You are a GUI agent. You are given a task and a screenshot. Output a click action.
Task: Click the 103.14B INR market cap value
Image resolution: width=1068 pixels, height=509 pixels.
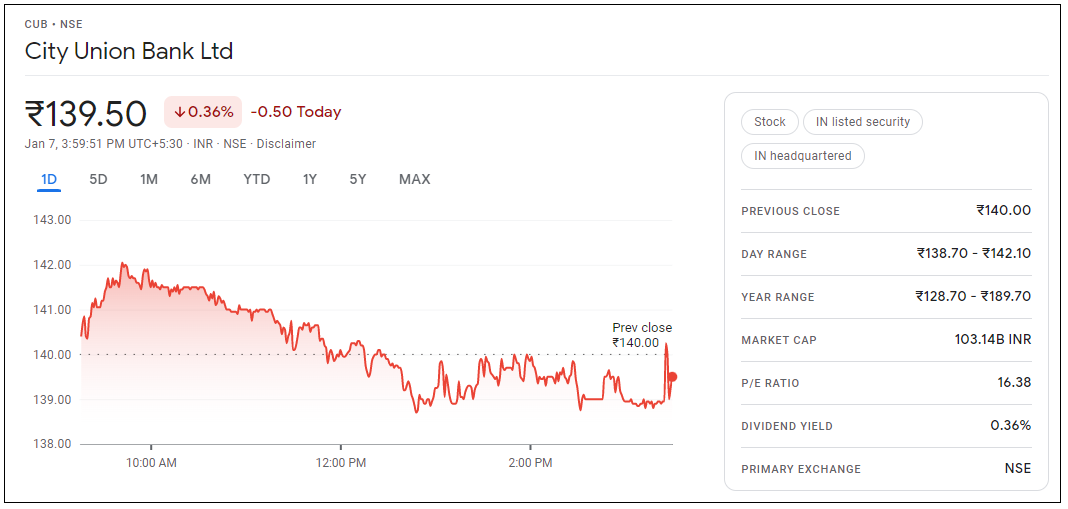point(993,339)
